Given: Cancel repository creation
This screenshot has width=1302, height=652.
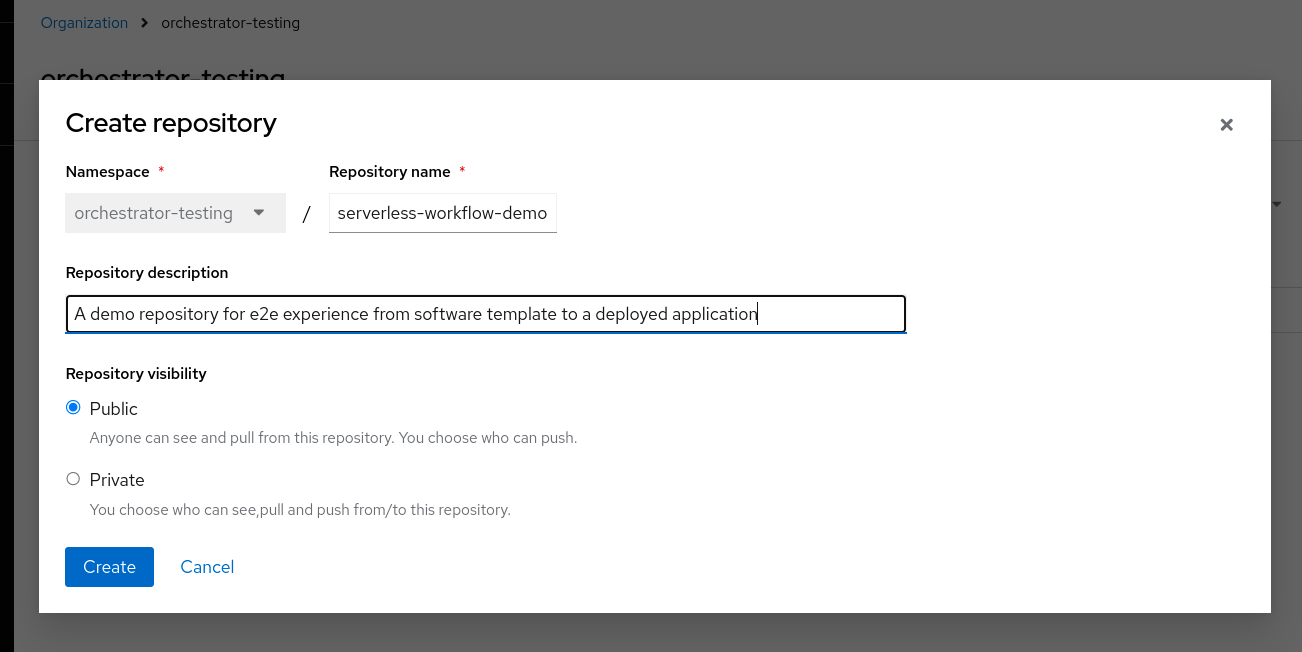Looking at the screenshot, I should point(207,567).
